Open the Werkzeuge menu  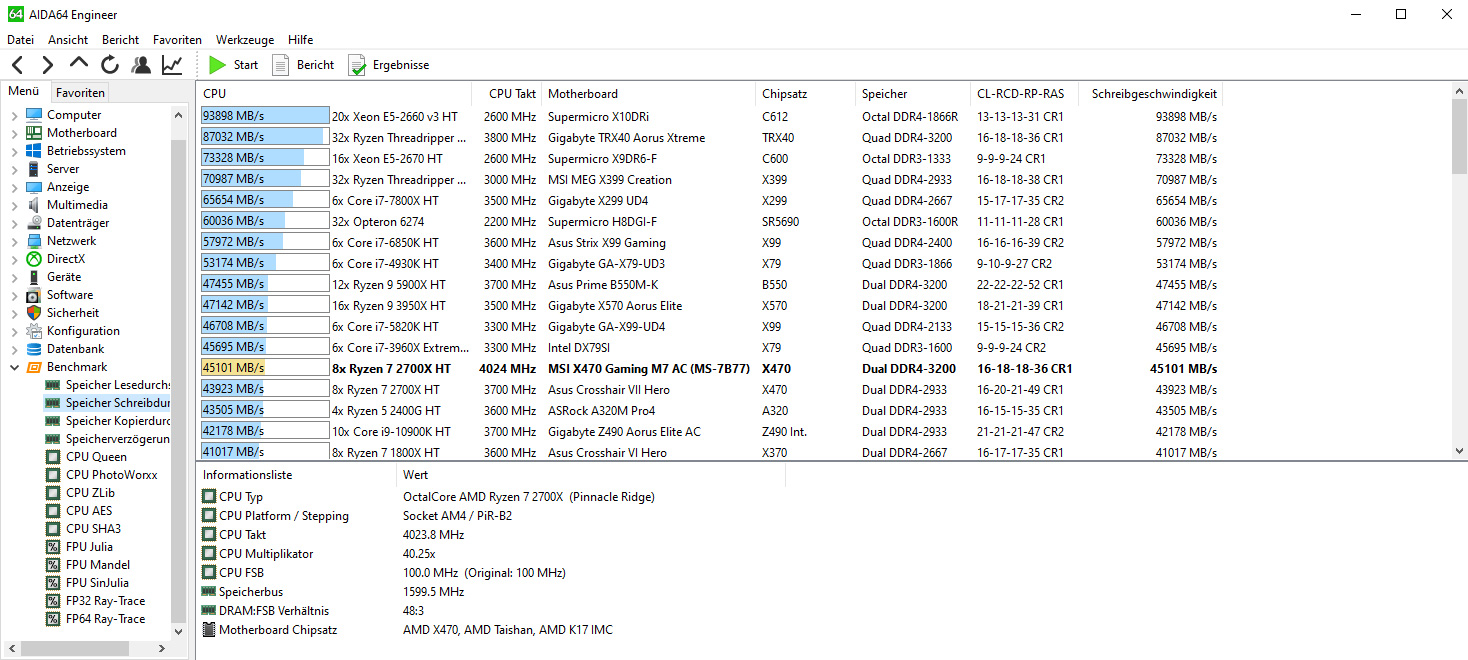245,40
